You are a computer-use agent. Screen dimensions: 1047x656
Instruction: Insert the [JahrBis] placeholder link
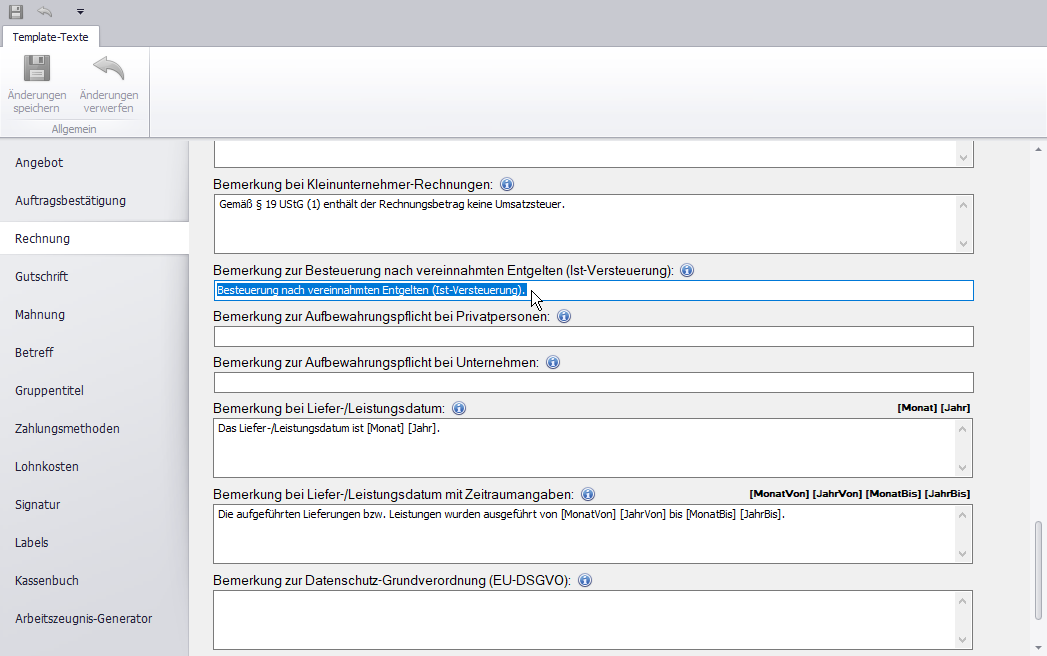click(947, 494)
